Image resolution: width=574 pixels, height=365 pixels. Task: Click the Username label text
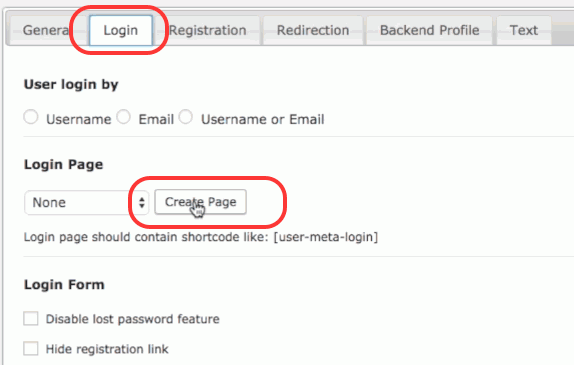78,119
